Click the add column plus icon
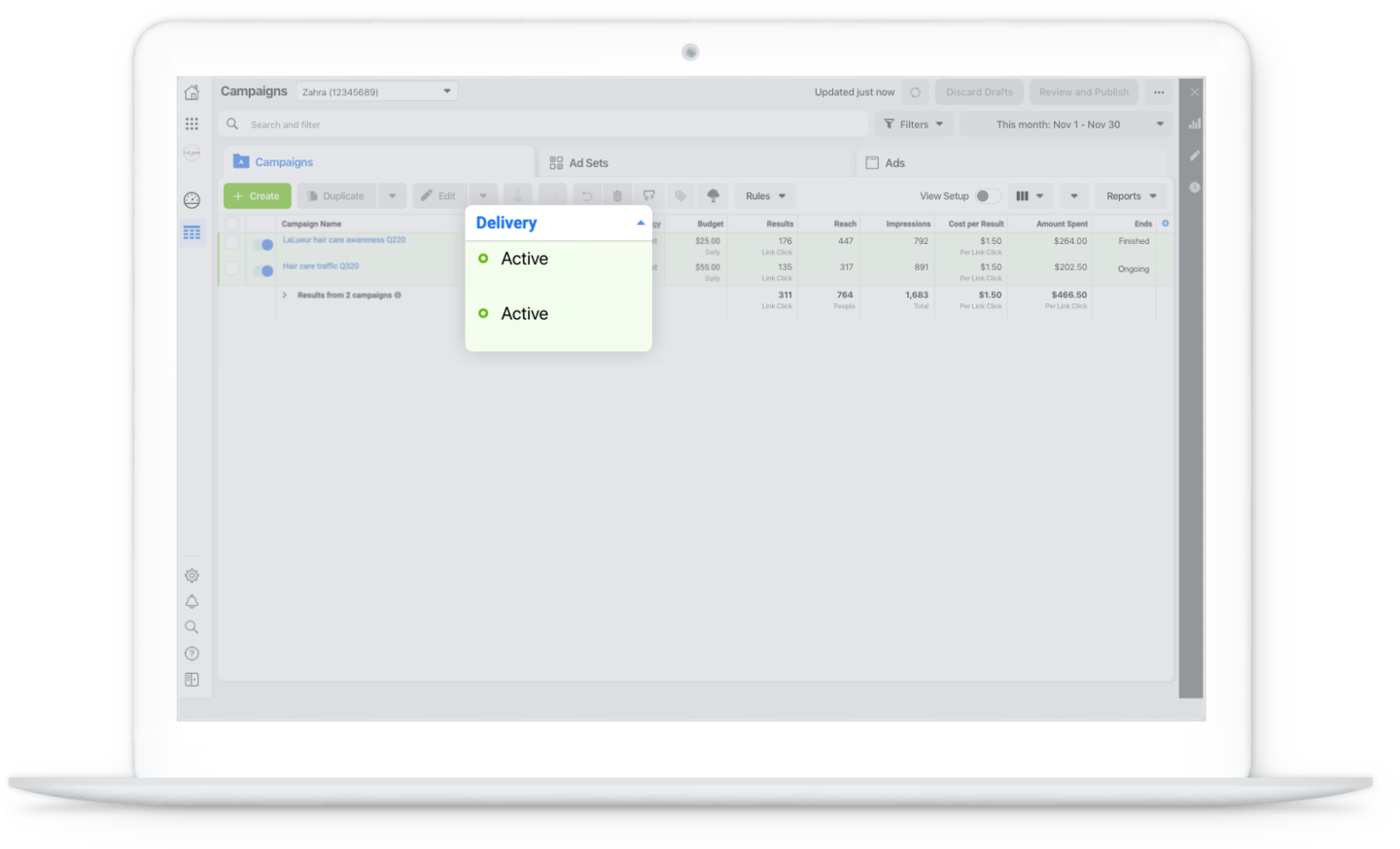The image size is (1400, 849). (1166, 224)
